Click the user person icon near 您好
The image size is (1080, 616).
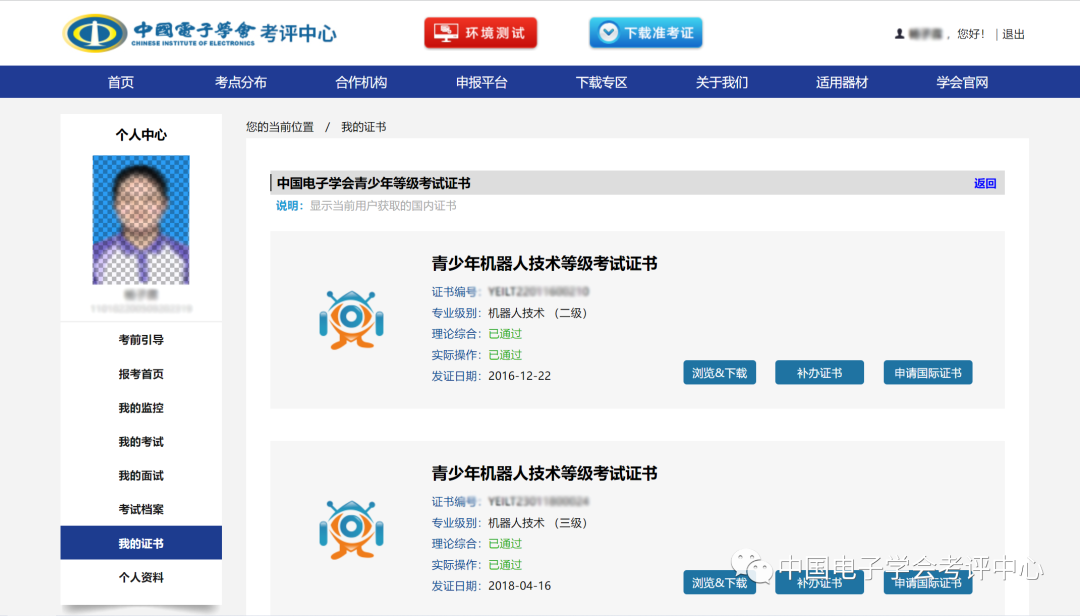click(898, 32)
